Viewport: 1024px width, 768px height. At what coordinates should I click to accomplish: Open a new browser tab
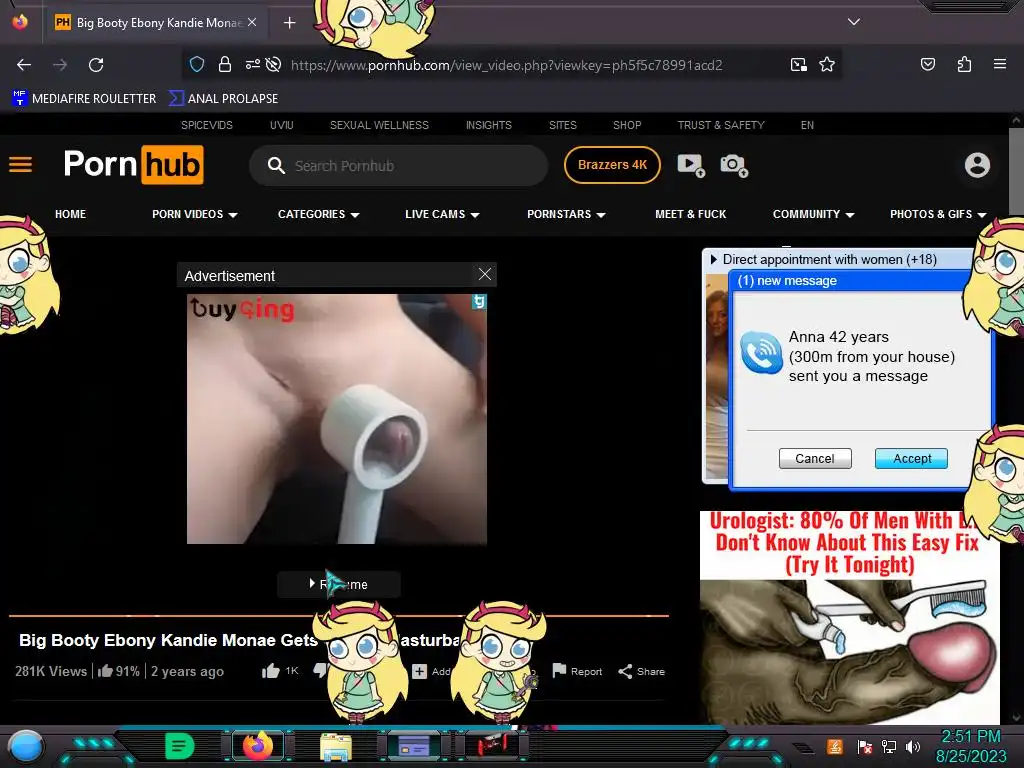[289, 23]
